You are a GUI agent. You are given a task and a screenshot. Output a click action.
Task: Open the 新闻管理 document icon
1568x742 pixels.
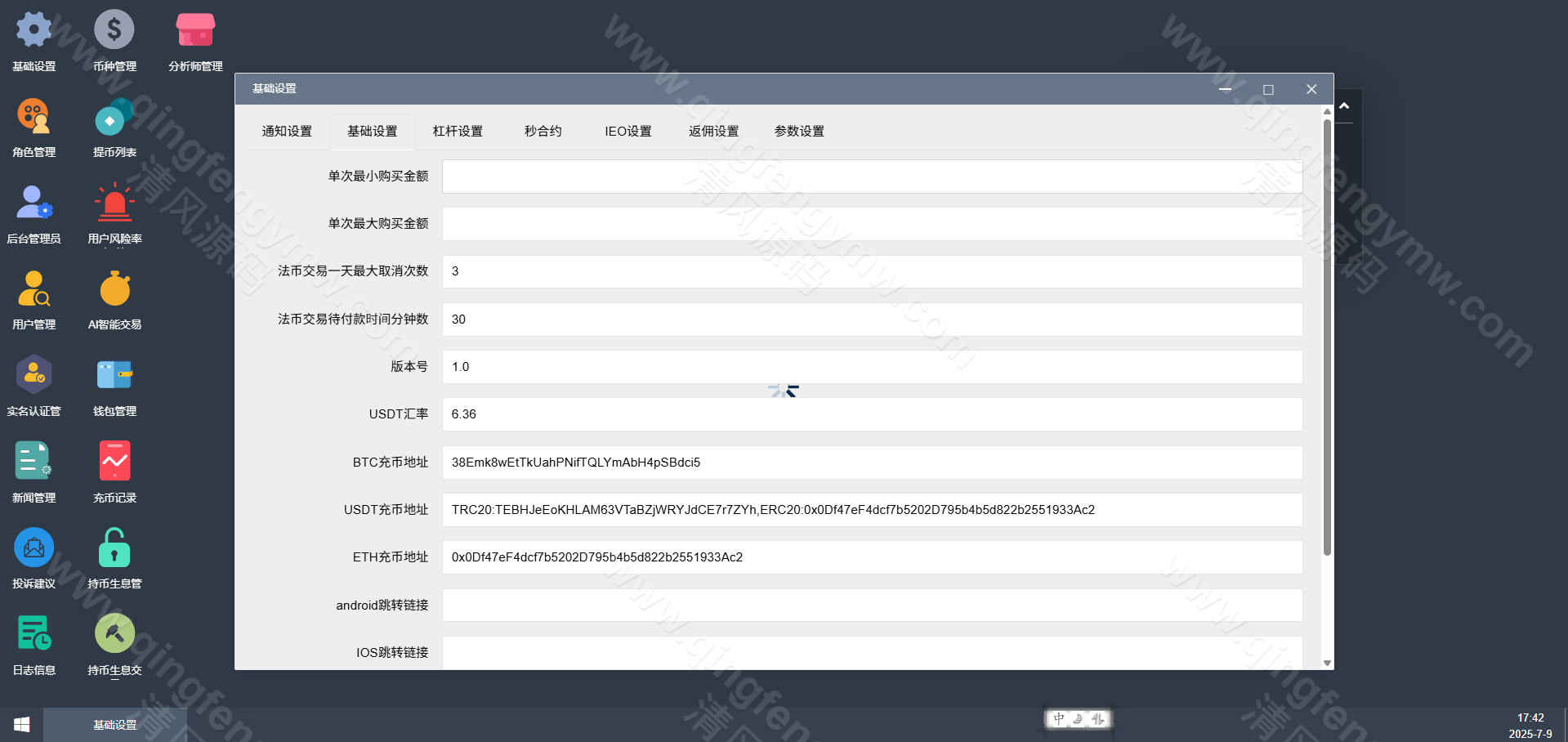34,462
